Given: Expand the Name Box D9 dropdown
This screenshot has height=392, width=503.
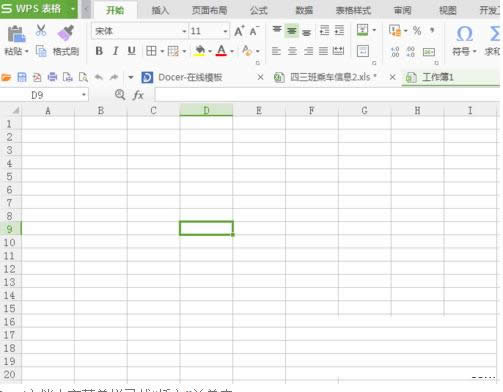Looking at the screenshot, I should click(x=84, y=95).
